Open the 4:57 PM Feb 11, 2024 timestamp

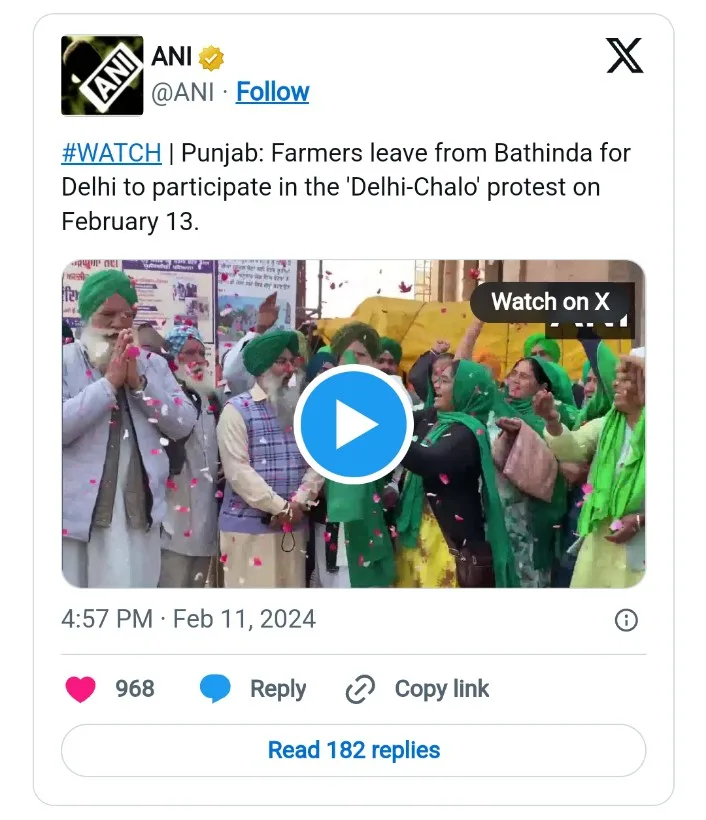pyautogui.click(x=188, y=619)
